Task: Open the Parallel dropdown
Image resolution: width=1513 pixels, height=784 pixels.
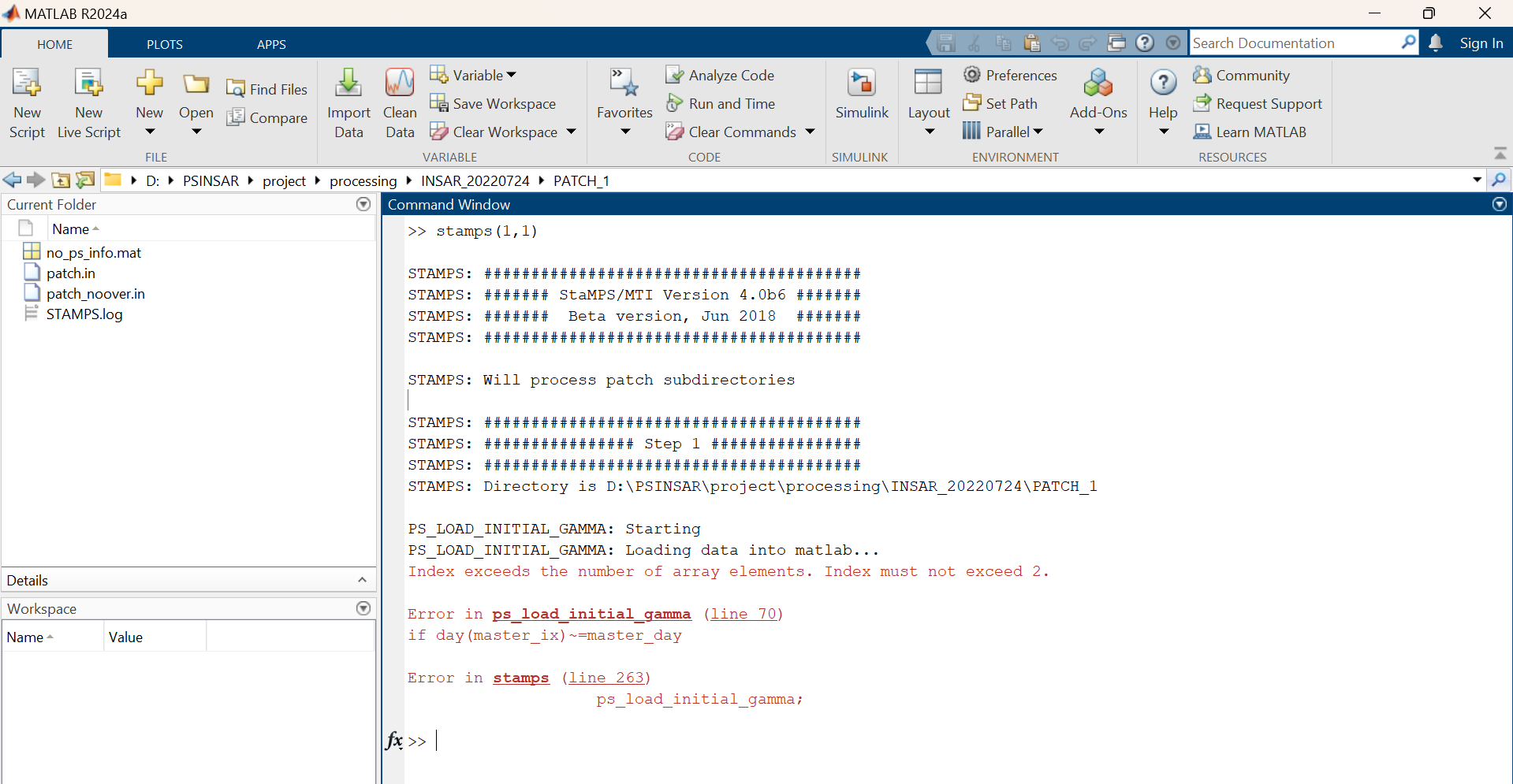Action: point(1003,132)
